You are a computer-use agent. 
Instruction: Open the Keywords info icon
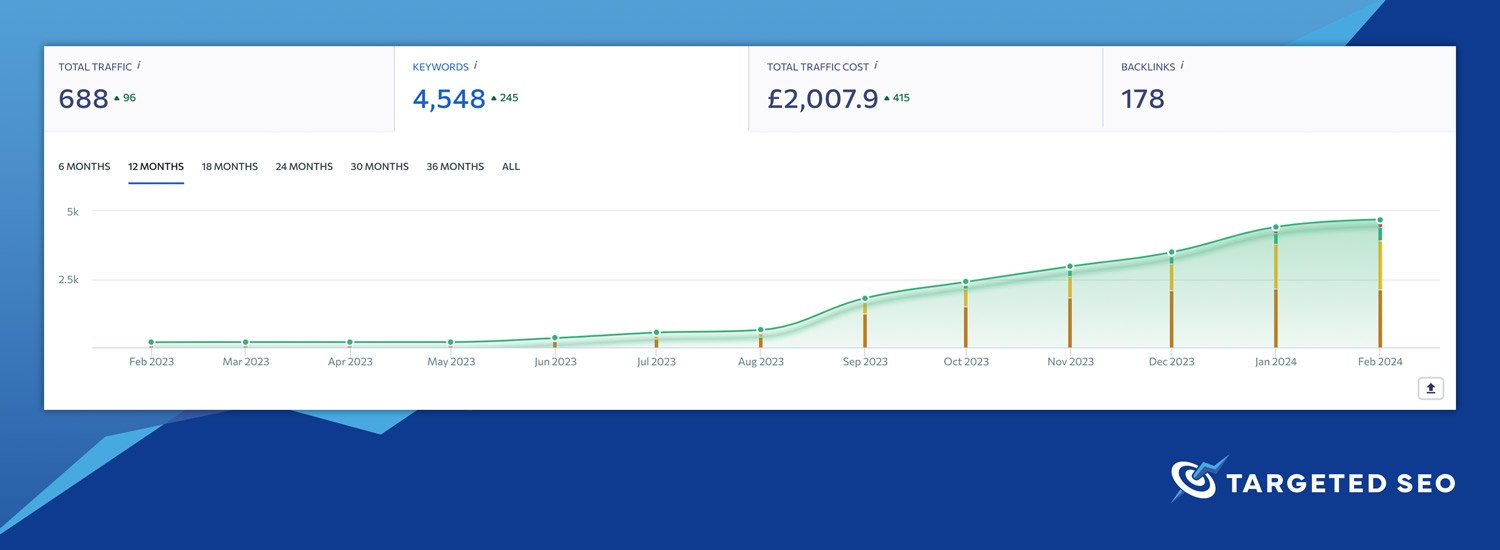(x=475, y=65)
